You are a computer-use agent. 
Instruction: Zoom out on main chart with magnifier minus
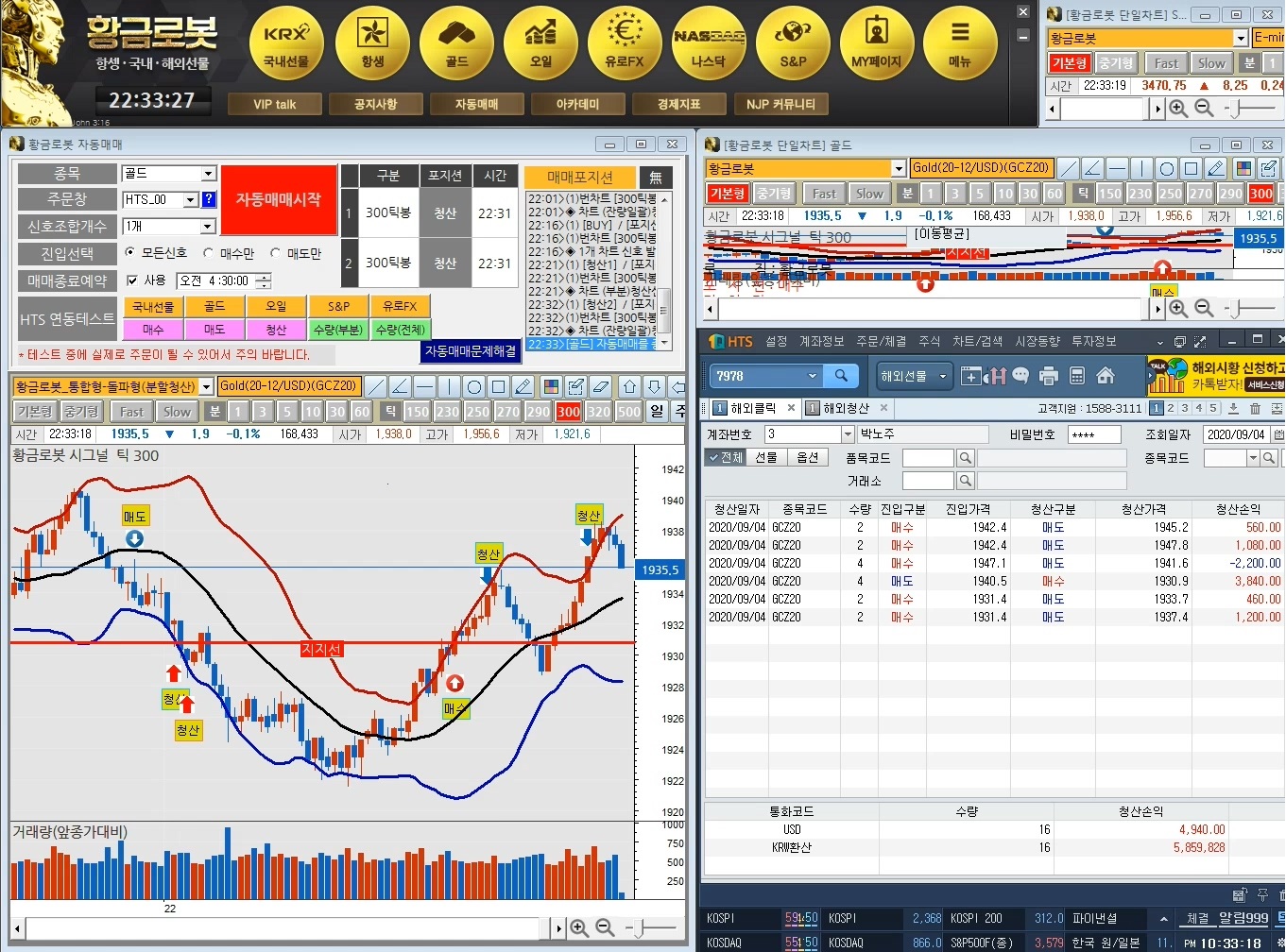click(x=605, y=927)
